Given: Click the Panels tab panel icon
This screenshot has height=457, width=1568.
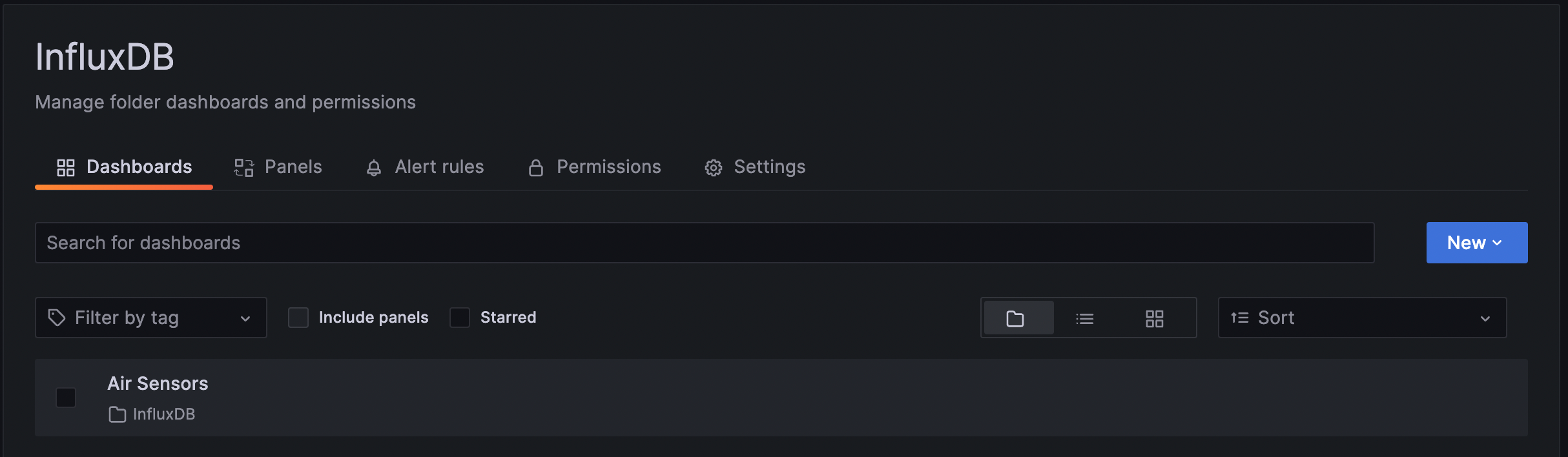Looking at the screenshot, I should click(x=243, y=167).
